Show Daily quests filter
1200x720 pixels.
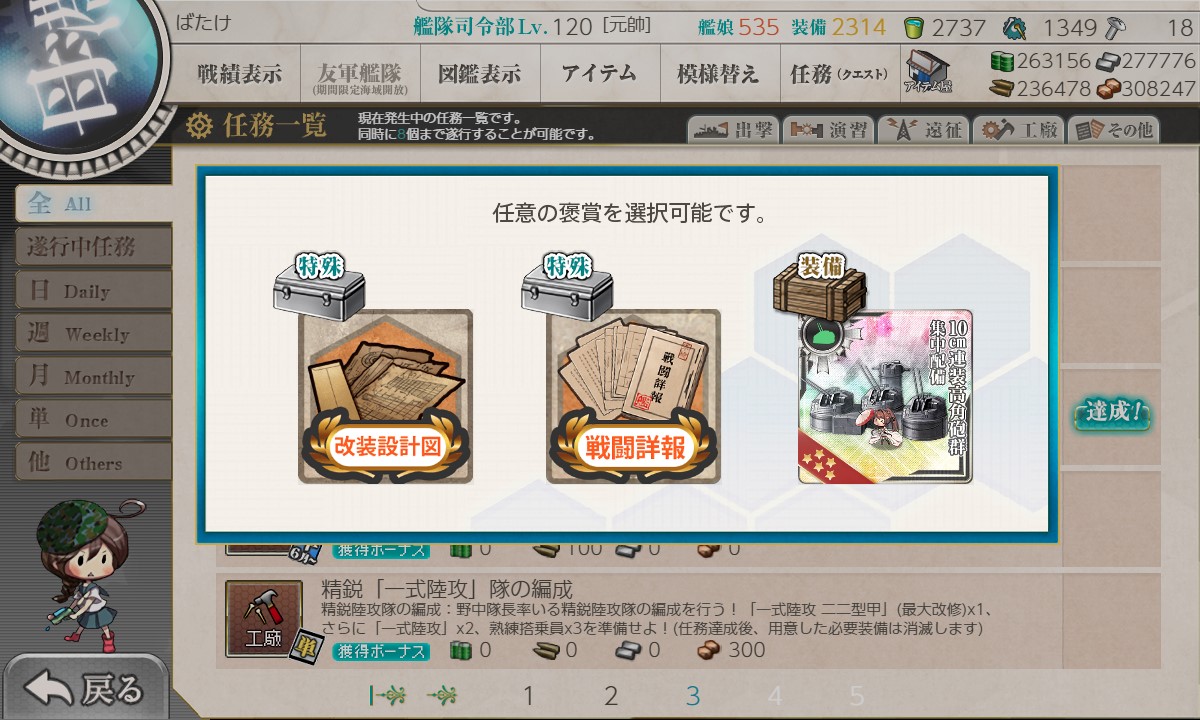point(93,290)
